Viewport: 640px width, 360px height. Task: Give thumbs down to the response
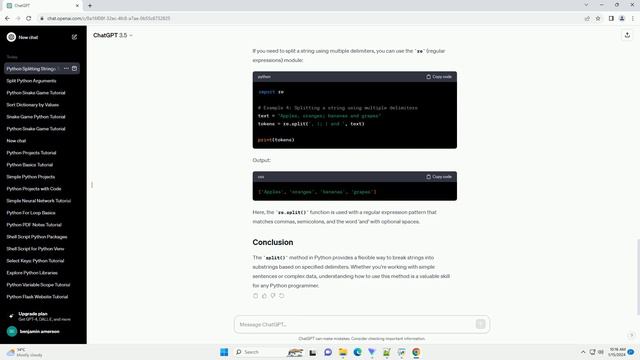273,296
